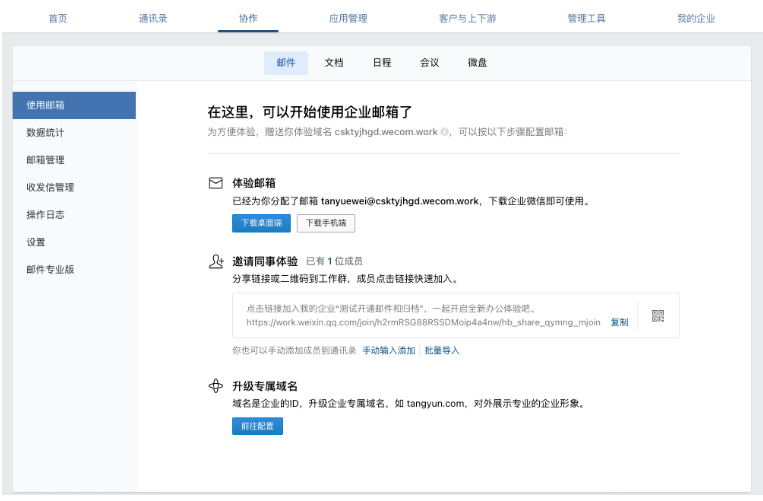Select the 日程 sub-tab
763x501 pixels.
coord(382,63)
